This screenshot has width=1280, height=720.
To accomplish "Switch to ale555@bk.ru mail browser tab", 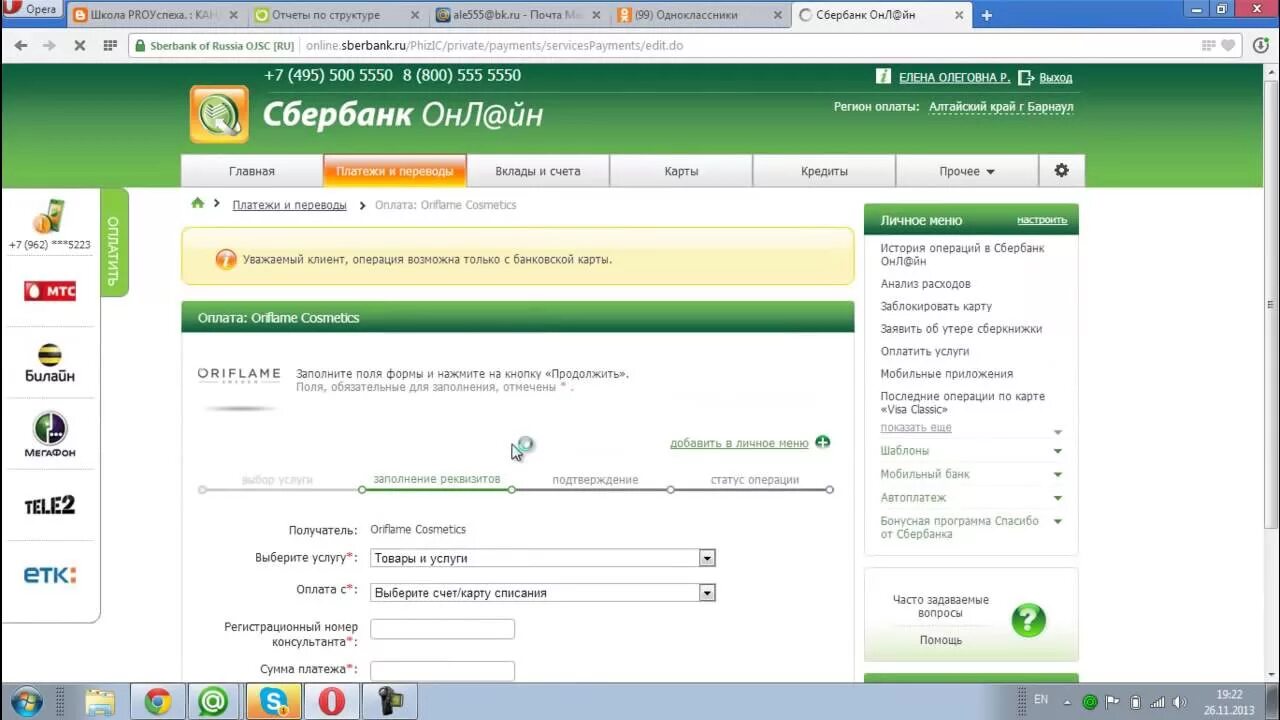I will (518, 15).
